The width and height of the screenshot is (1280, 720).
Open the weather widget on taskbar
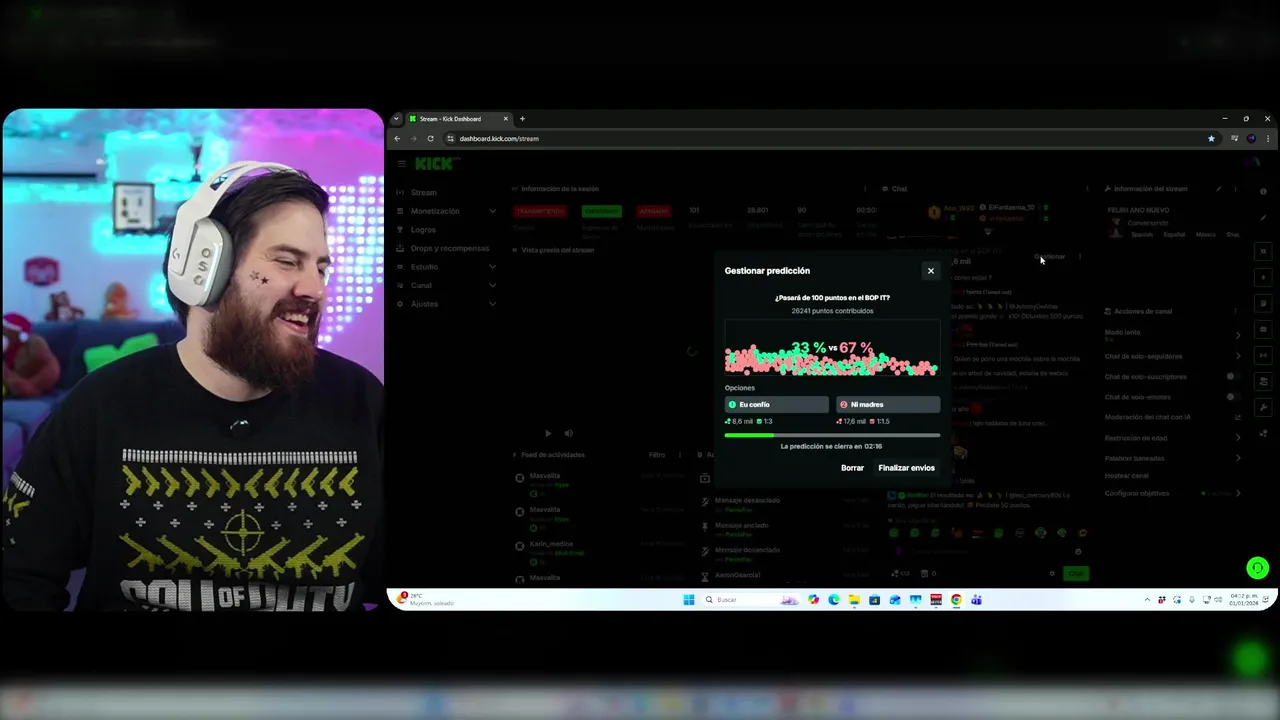(x=425, y=599)
